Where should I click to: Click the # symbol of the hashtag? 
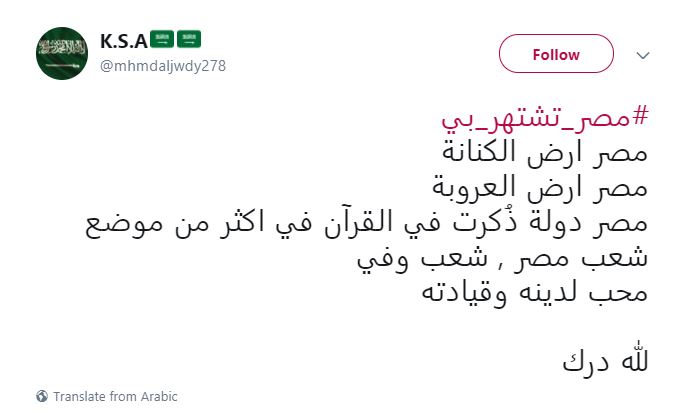pos(640,116)
